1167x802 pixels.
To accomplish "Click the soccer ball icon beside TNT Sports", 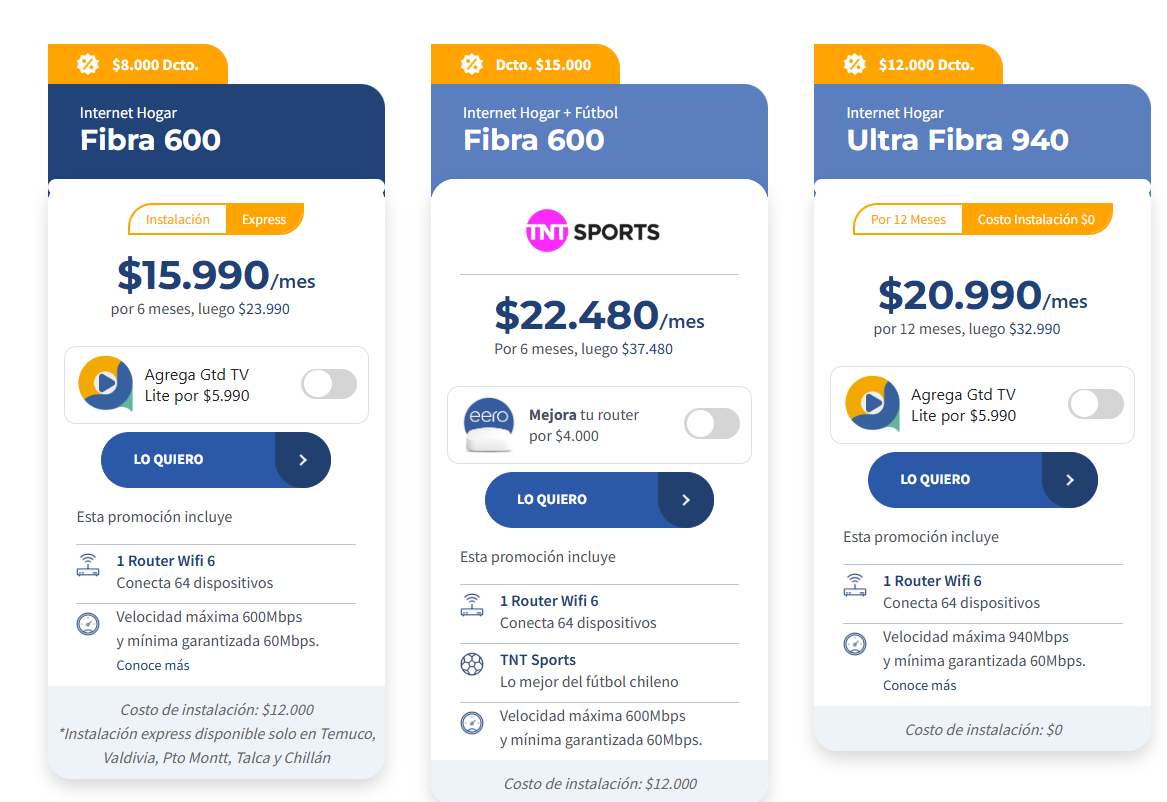I will click(x=472, y=663).
